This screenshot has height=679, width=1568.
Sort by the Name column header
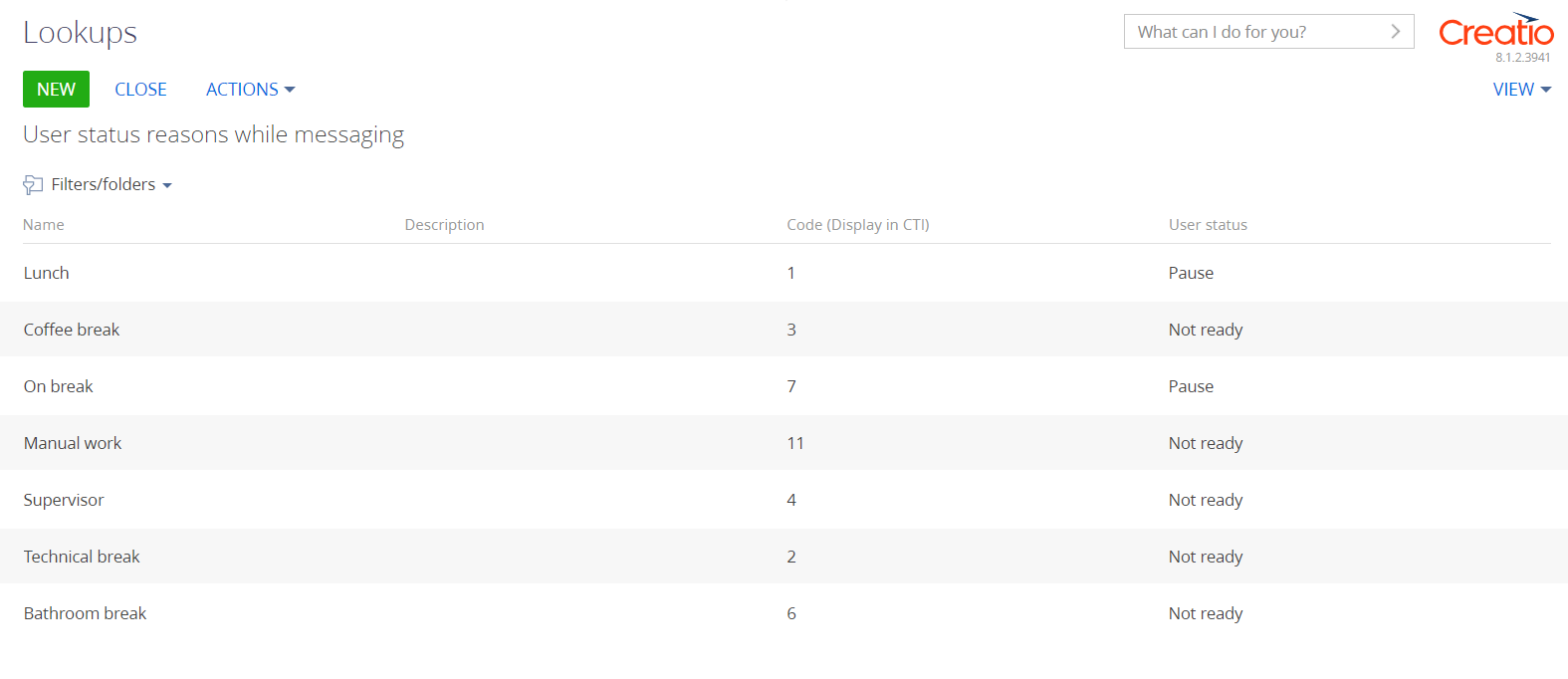coord(44,225)
